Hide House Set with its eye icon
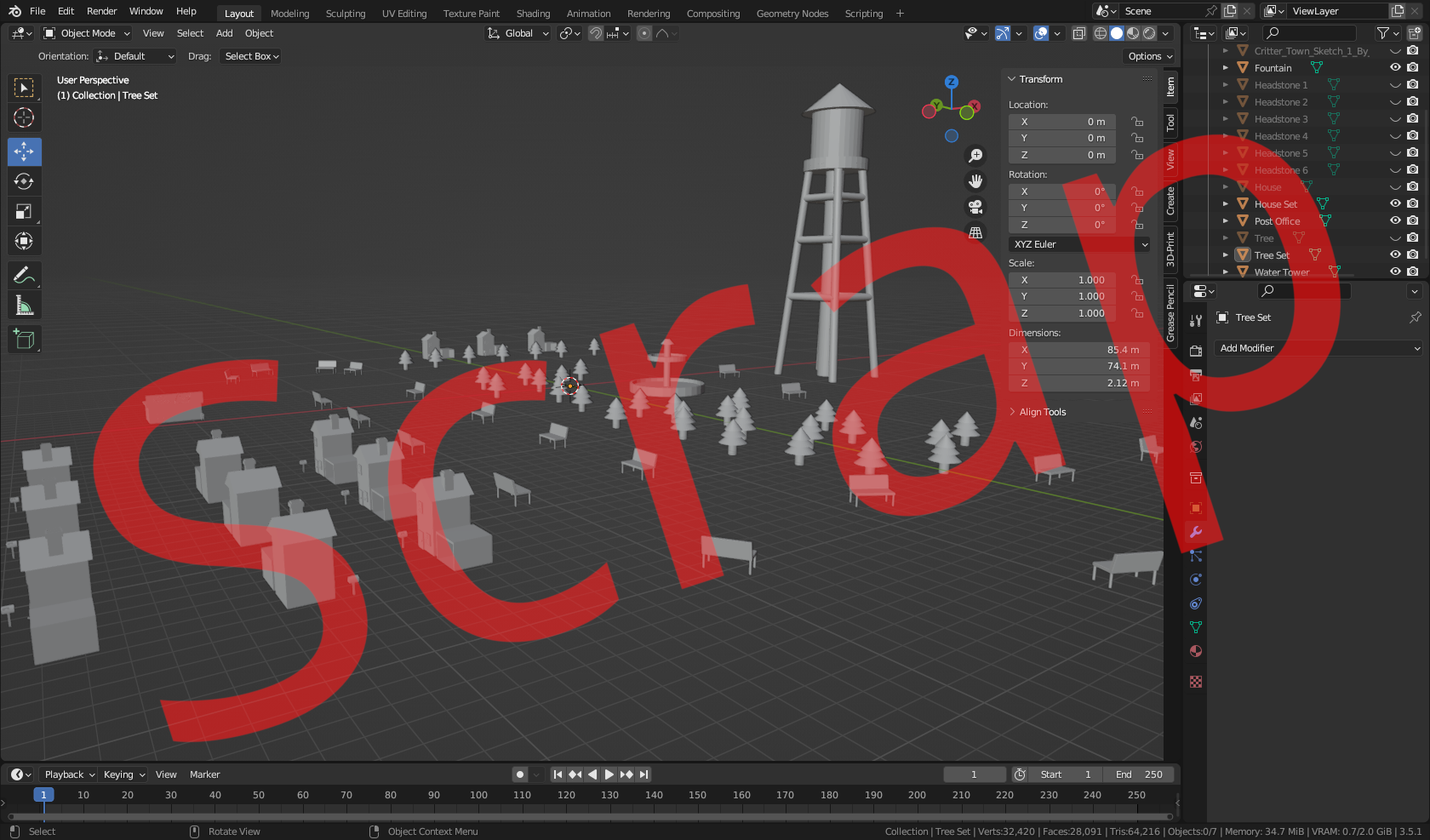The image size is (1430, 840). point(1395,203)
